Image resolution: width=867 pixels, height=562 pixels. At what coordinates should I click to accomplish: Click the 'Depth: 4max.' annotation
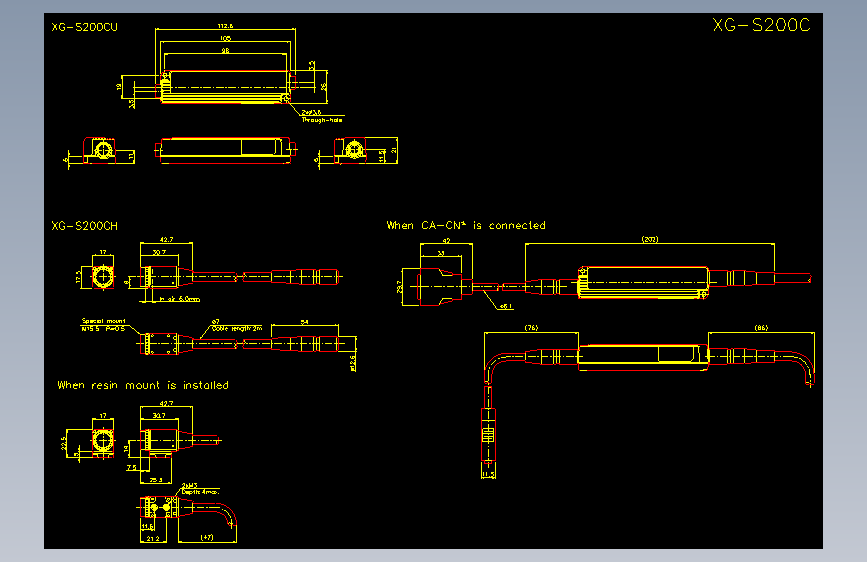pos(200,491)
